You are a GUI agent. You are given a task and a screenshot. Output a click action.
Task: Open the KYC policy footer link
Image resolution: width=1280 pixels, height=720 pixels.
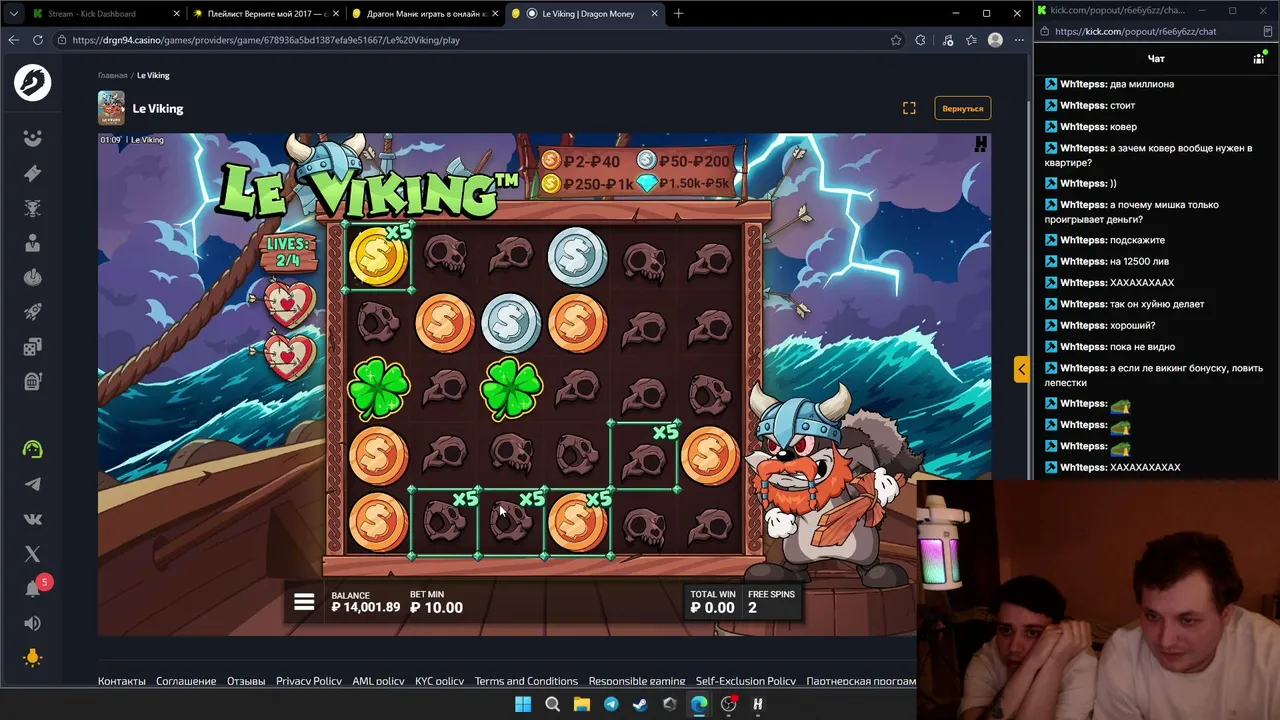tap(440, 681)
